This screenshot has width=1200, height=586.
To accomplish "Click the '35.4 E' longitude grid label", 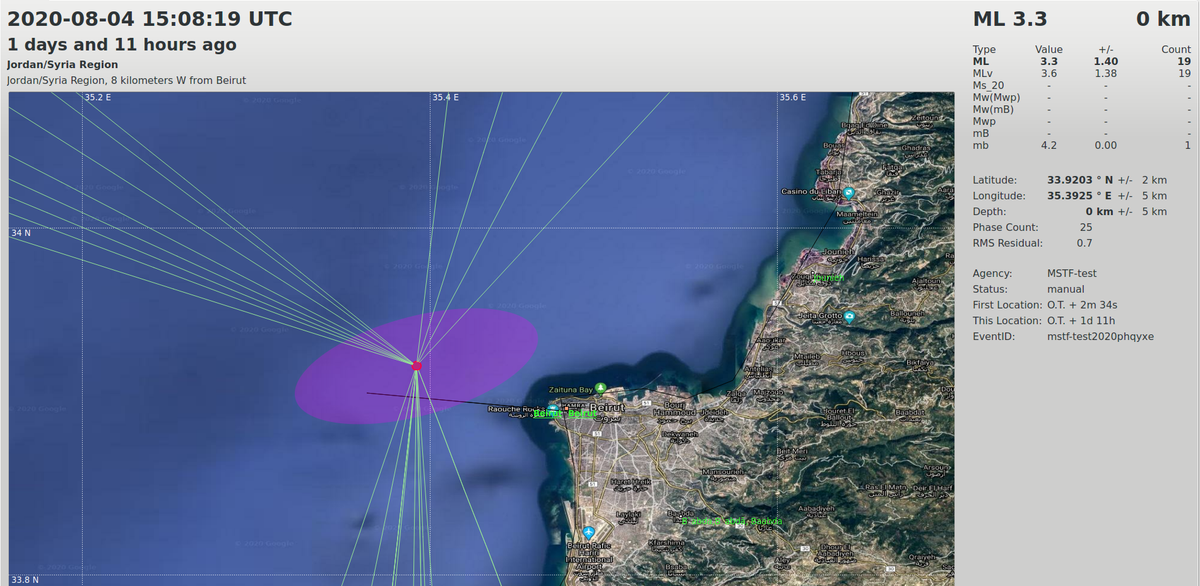I will click(x=447, y=97).
